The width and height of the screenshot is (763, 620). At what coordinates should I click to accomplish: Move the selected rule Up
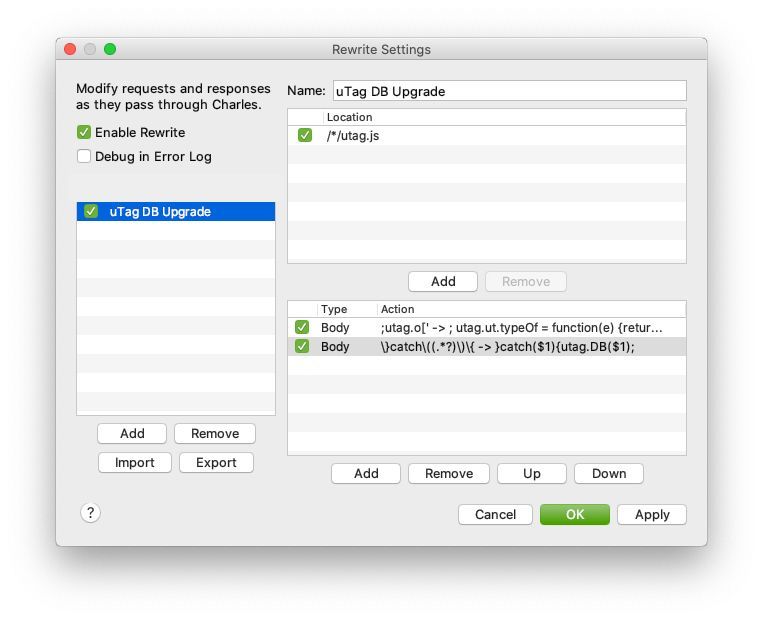531,473
